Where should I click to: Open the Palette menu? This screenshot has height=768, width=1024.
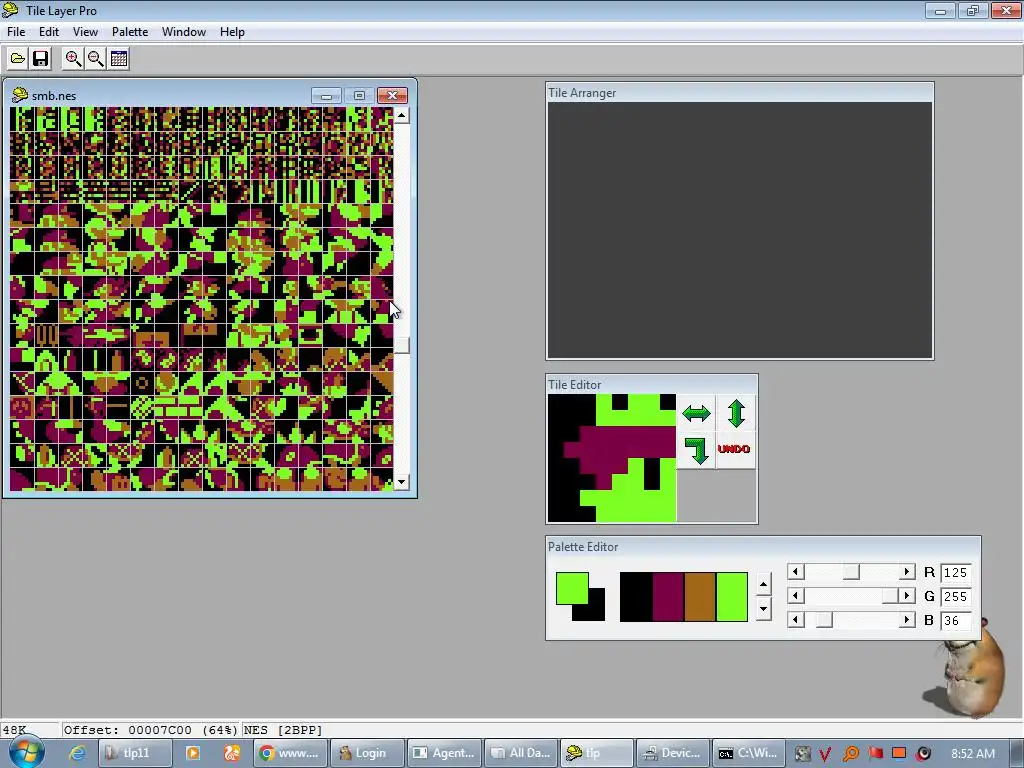pyautogui.click(x=130, y=31)
